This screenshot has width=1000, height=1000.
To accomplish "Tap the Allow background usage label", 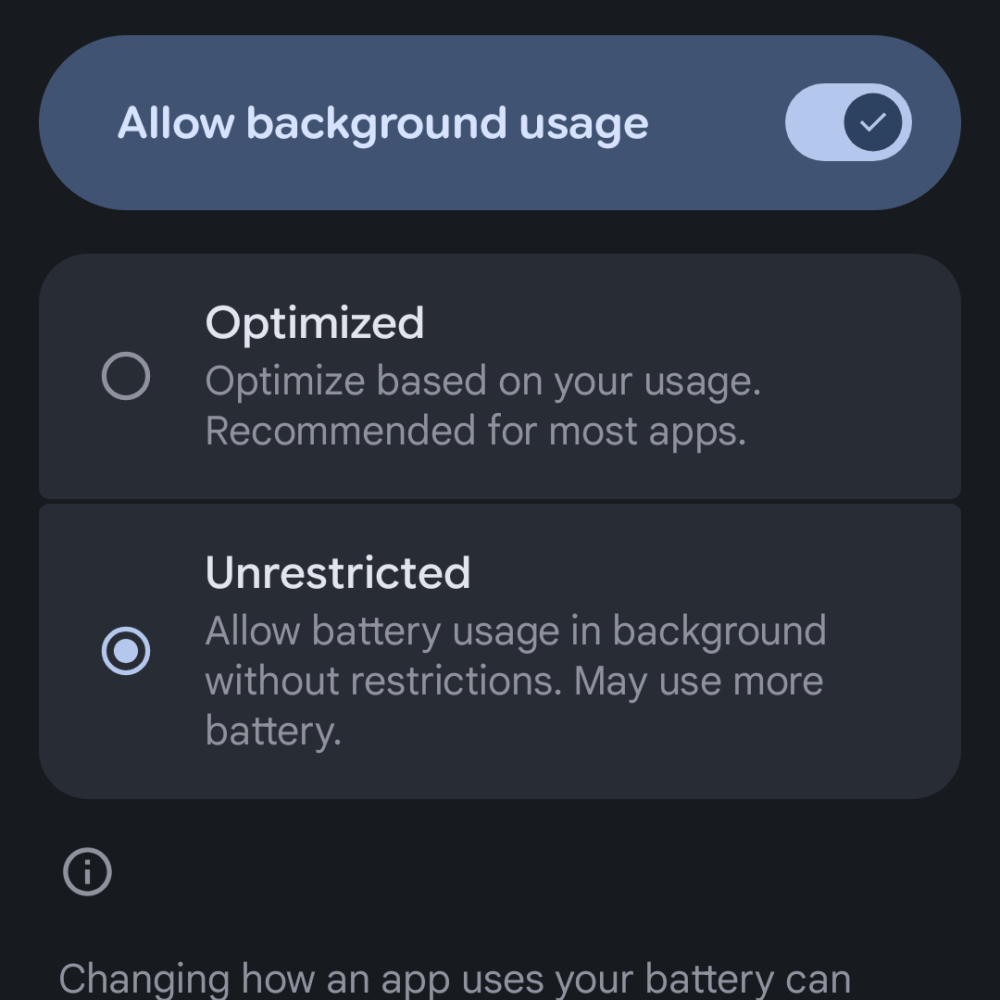I will [x=383, y=123].
